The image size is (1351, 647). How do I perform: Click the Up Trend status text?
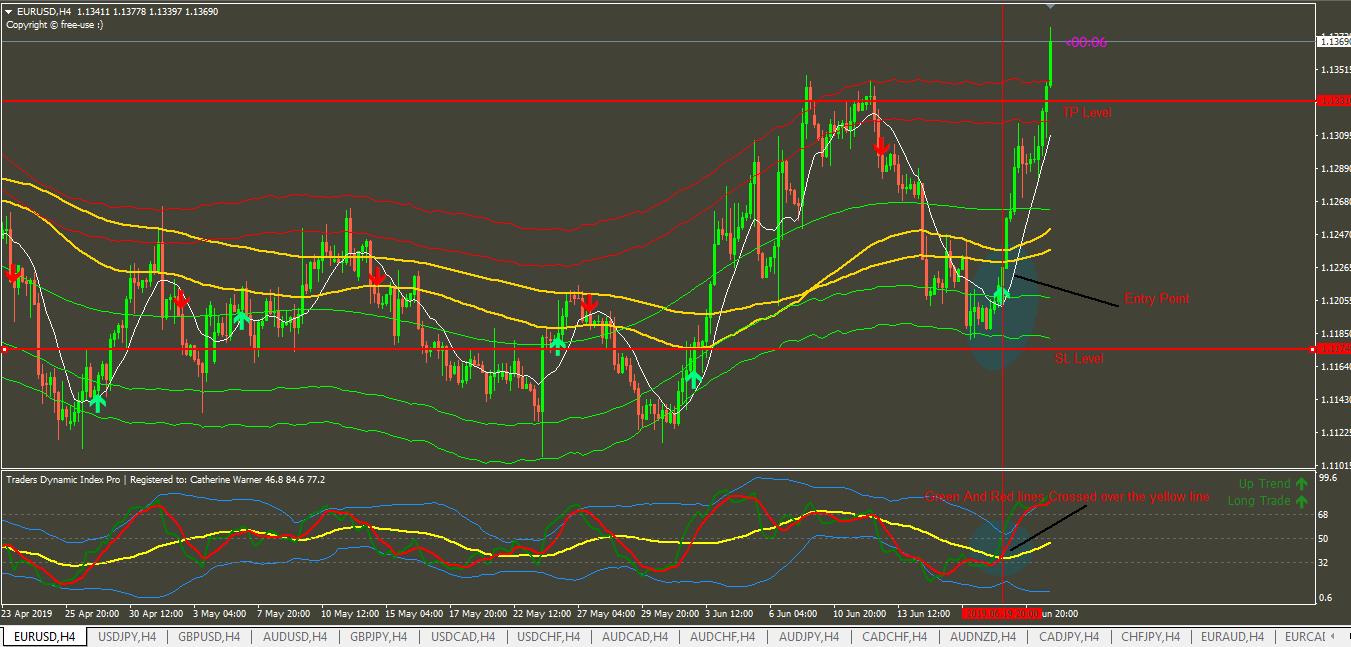(1265, 484)
